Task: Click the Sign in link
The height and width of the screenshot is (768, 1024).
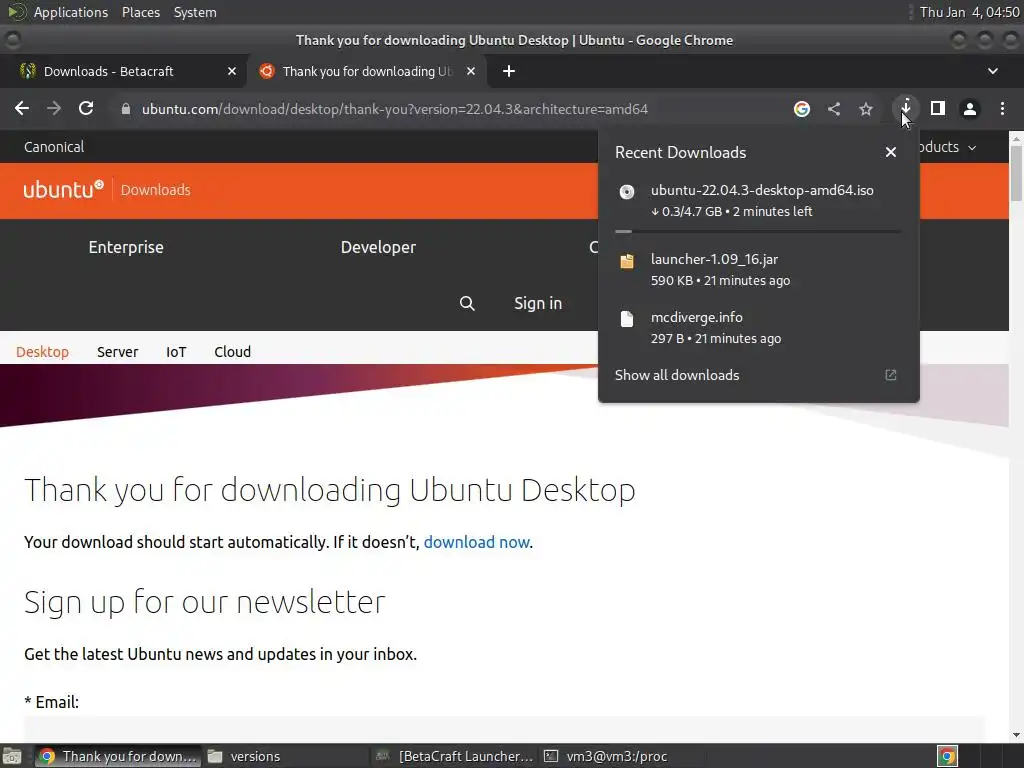Action: coord(538,303)
